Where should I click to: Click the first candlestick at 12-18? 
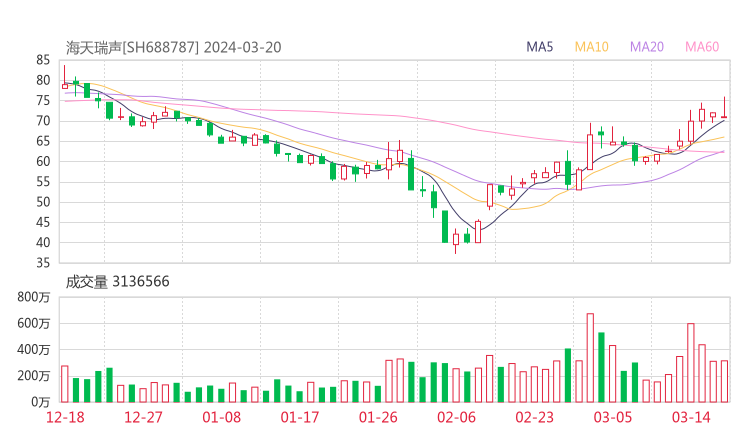coord(65,77)
